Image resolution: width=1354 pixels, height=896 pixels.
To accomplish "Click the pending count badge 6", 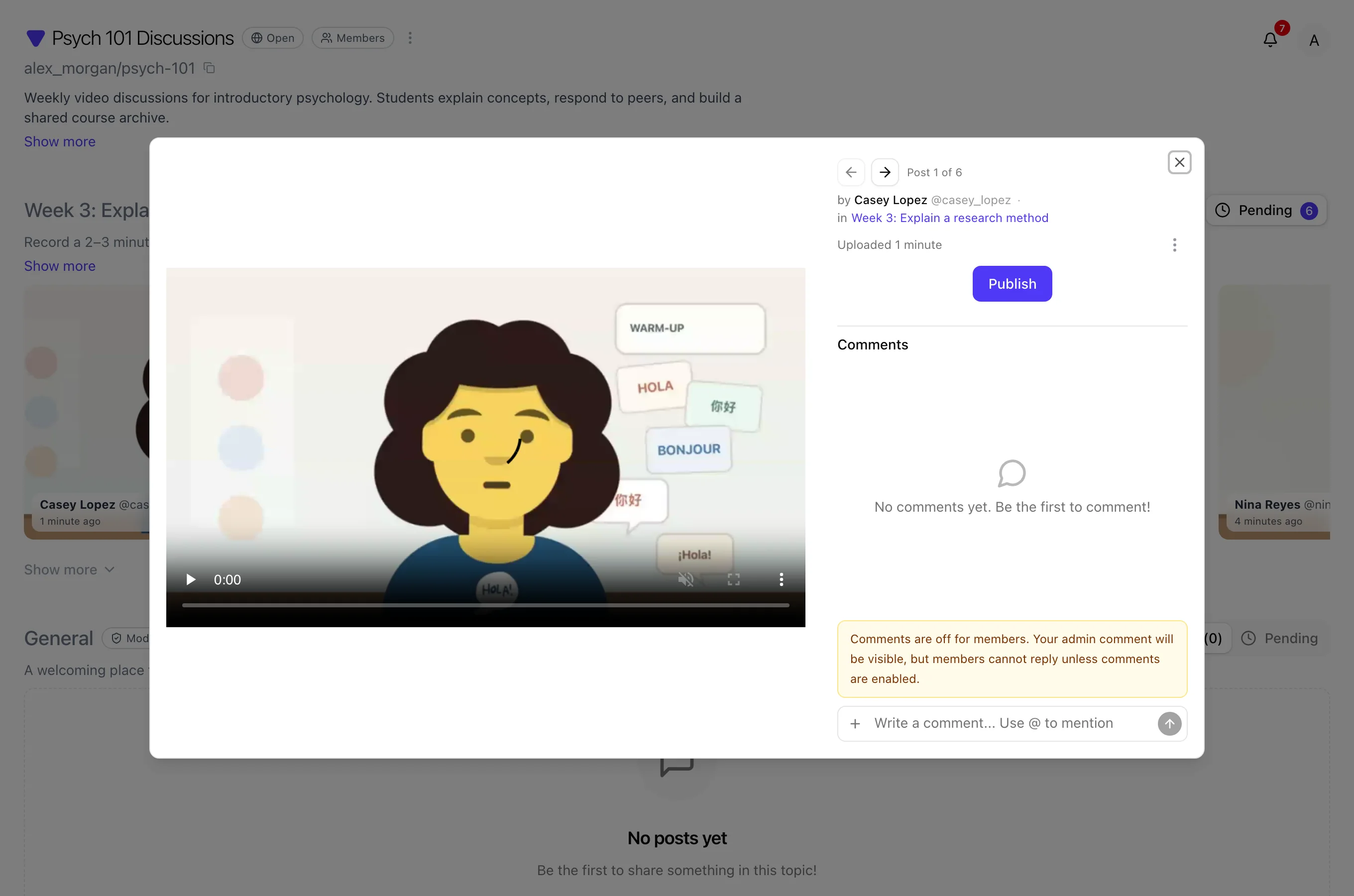I will pos(1308,212).
